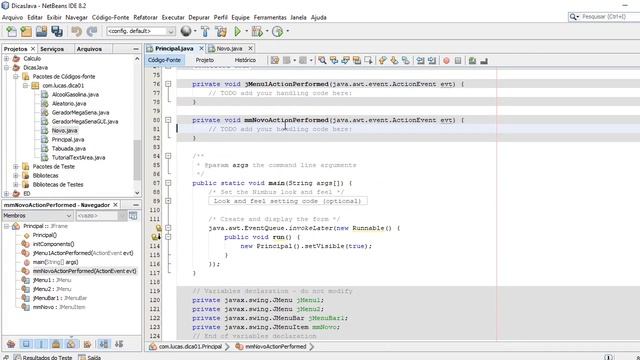
Task: Click the Save All toolbar icon
Action: [57, 31]
